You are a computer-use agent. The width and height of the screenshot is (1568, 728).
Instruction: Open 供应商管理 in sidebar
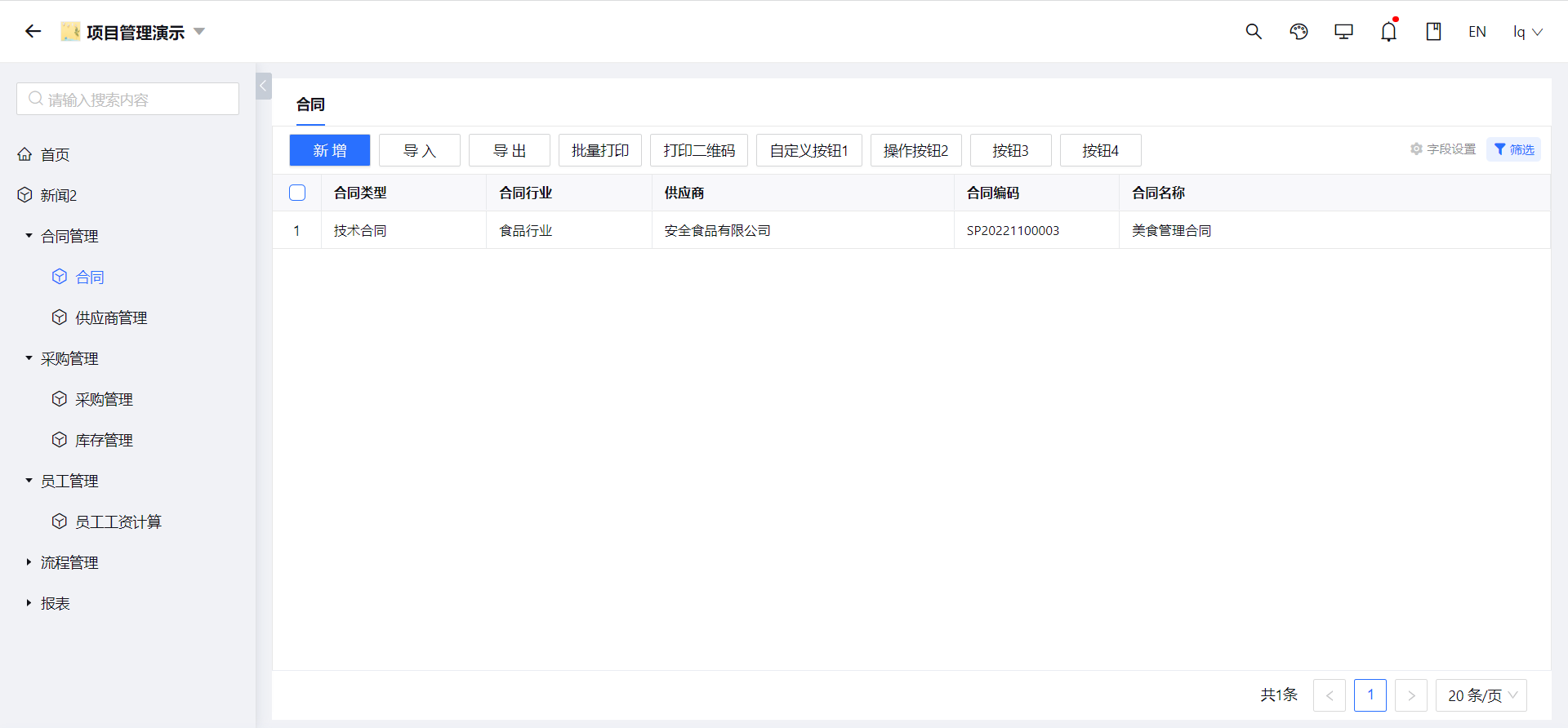[x=111, y=317]
